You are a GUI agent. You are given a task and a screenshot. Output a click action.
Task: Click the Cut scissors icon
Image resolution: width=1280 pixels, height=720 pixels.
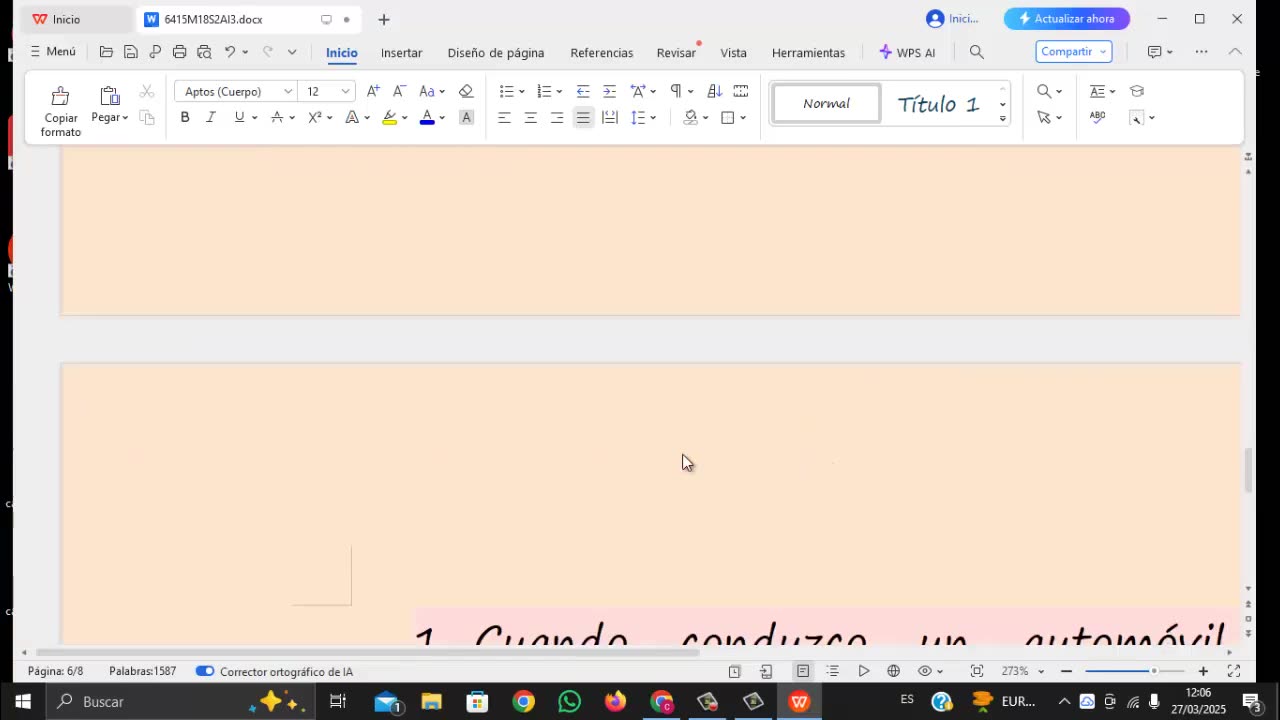[147, 91]
